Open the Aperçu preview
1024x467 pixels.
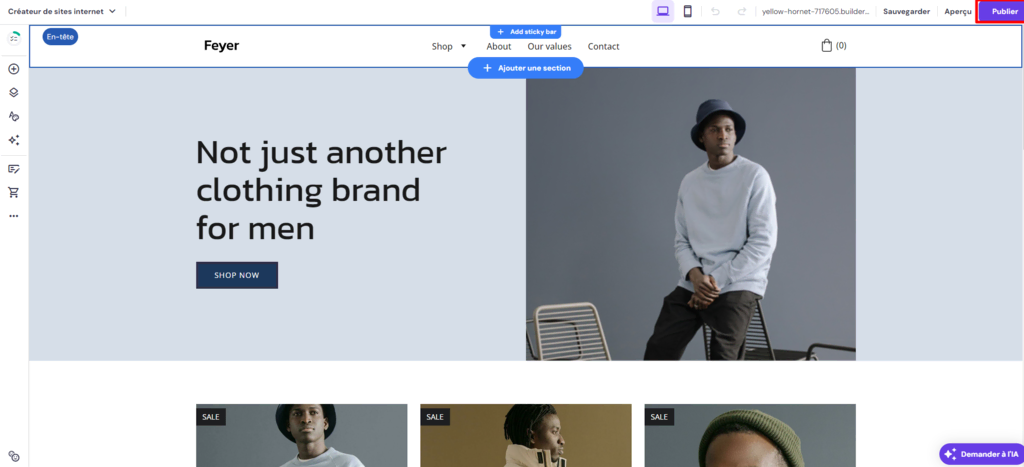958,11
